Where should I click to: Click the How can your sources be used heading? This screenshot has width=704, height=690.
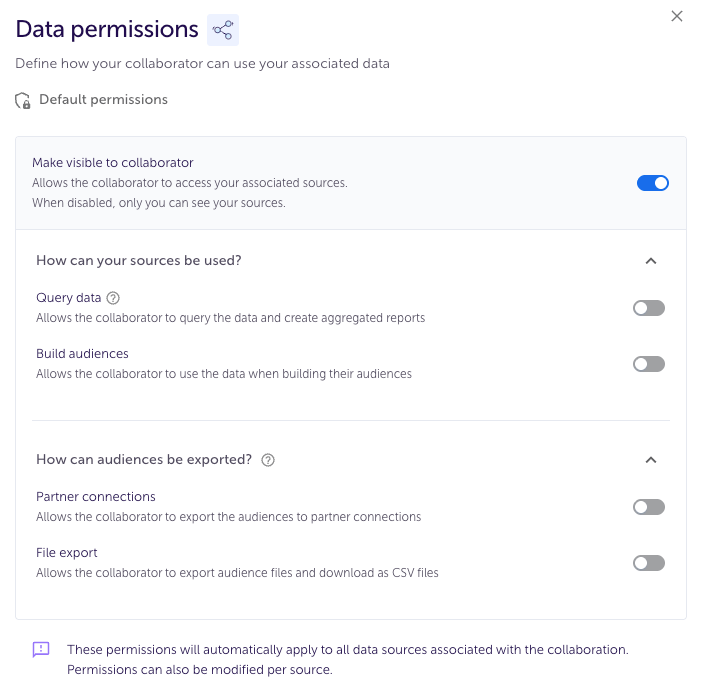coord(139,261)
